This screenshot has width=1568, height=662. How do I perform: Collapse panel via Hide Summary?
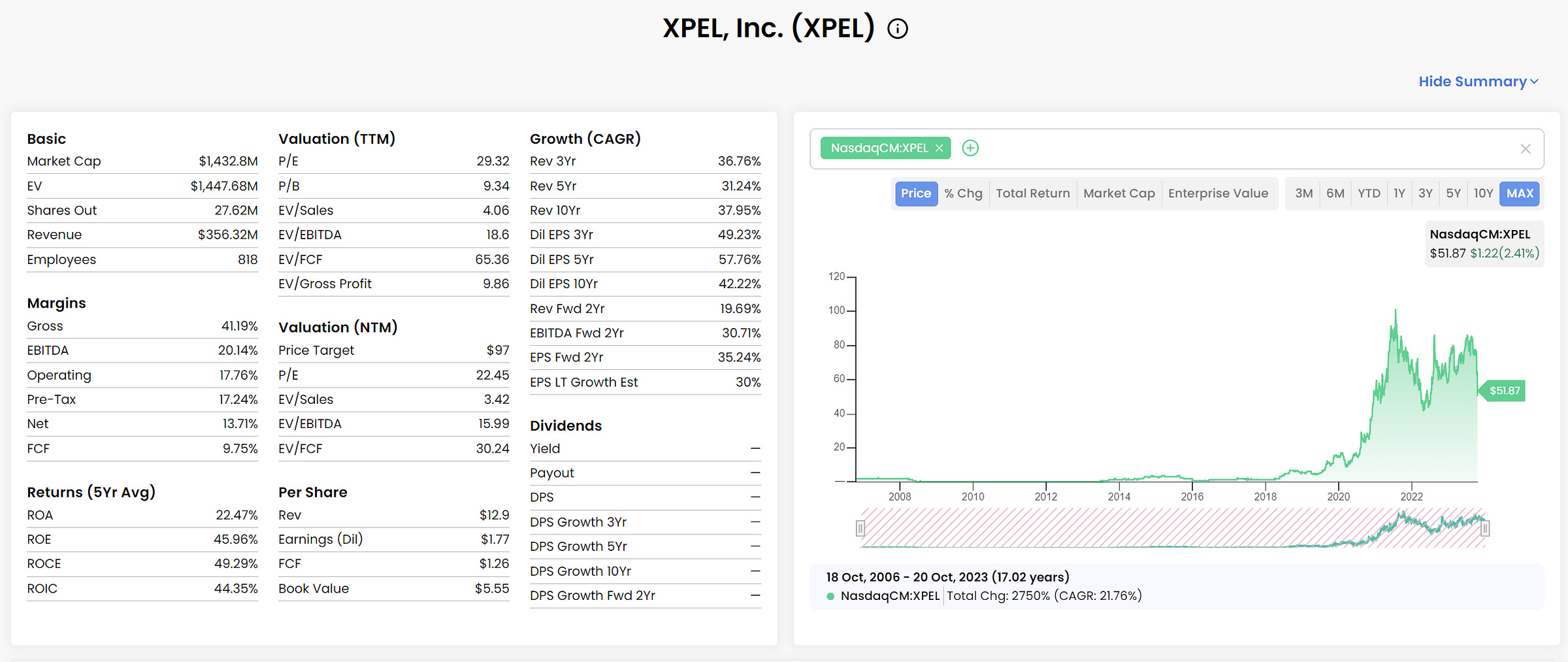click(1478, 82)
